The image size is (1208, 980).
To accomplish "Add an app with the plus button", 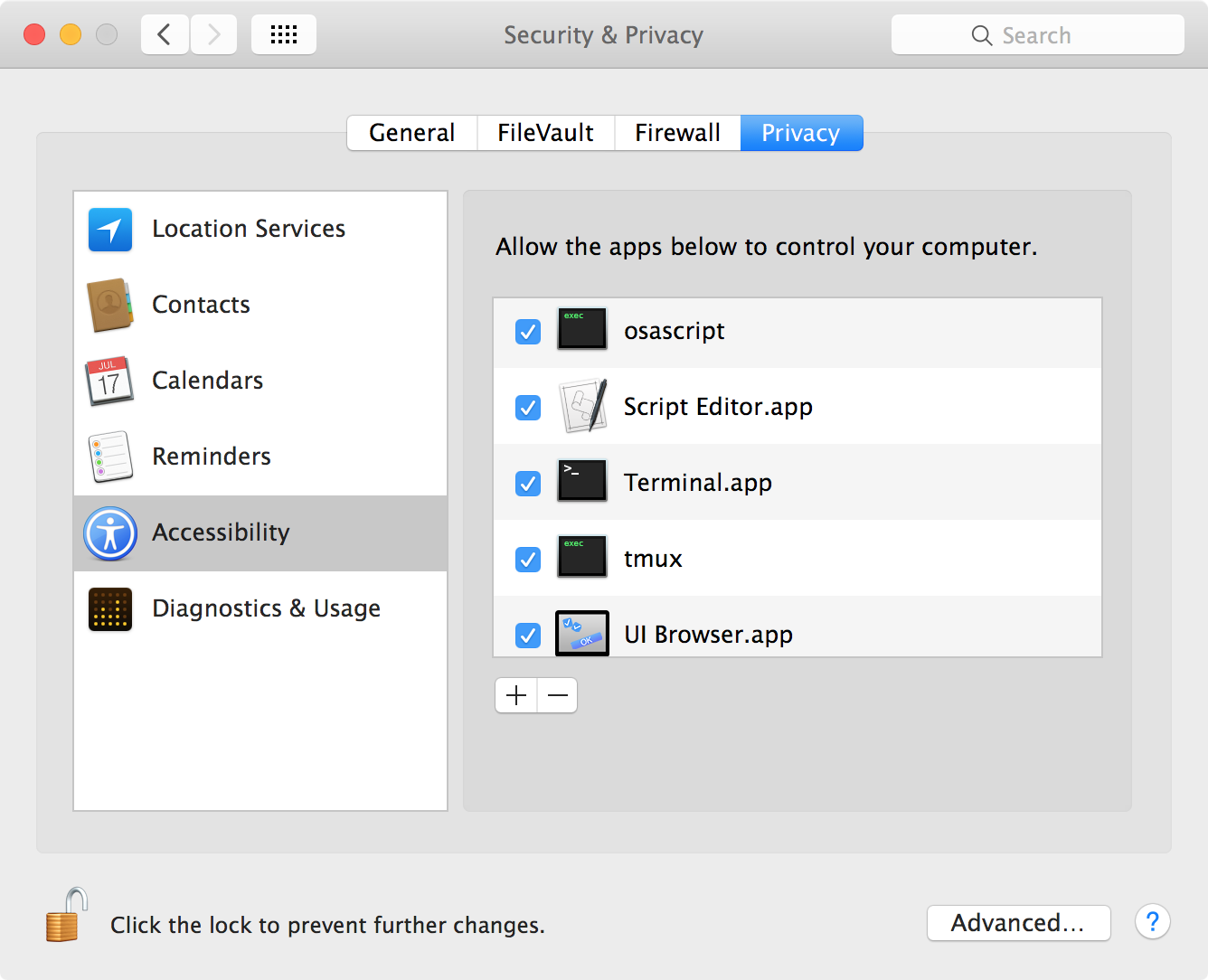I will click(516, 695).
